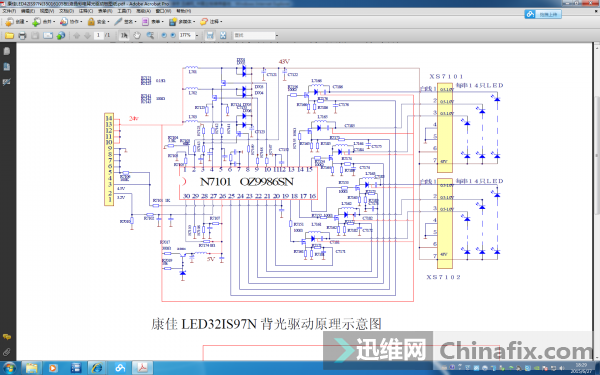Choose the Select text tool

[124, 36]
